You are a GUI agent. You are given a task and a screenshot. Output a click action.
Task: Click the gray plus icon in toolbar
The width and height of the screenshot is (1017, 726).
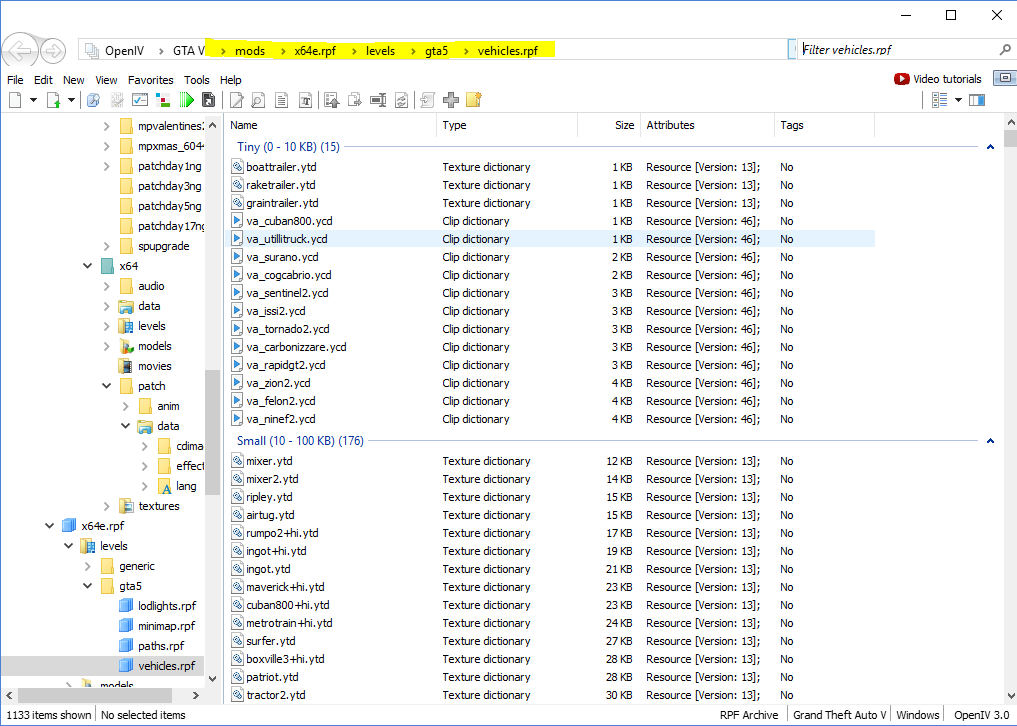click(451, 100)
